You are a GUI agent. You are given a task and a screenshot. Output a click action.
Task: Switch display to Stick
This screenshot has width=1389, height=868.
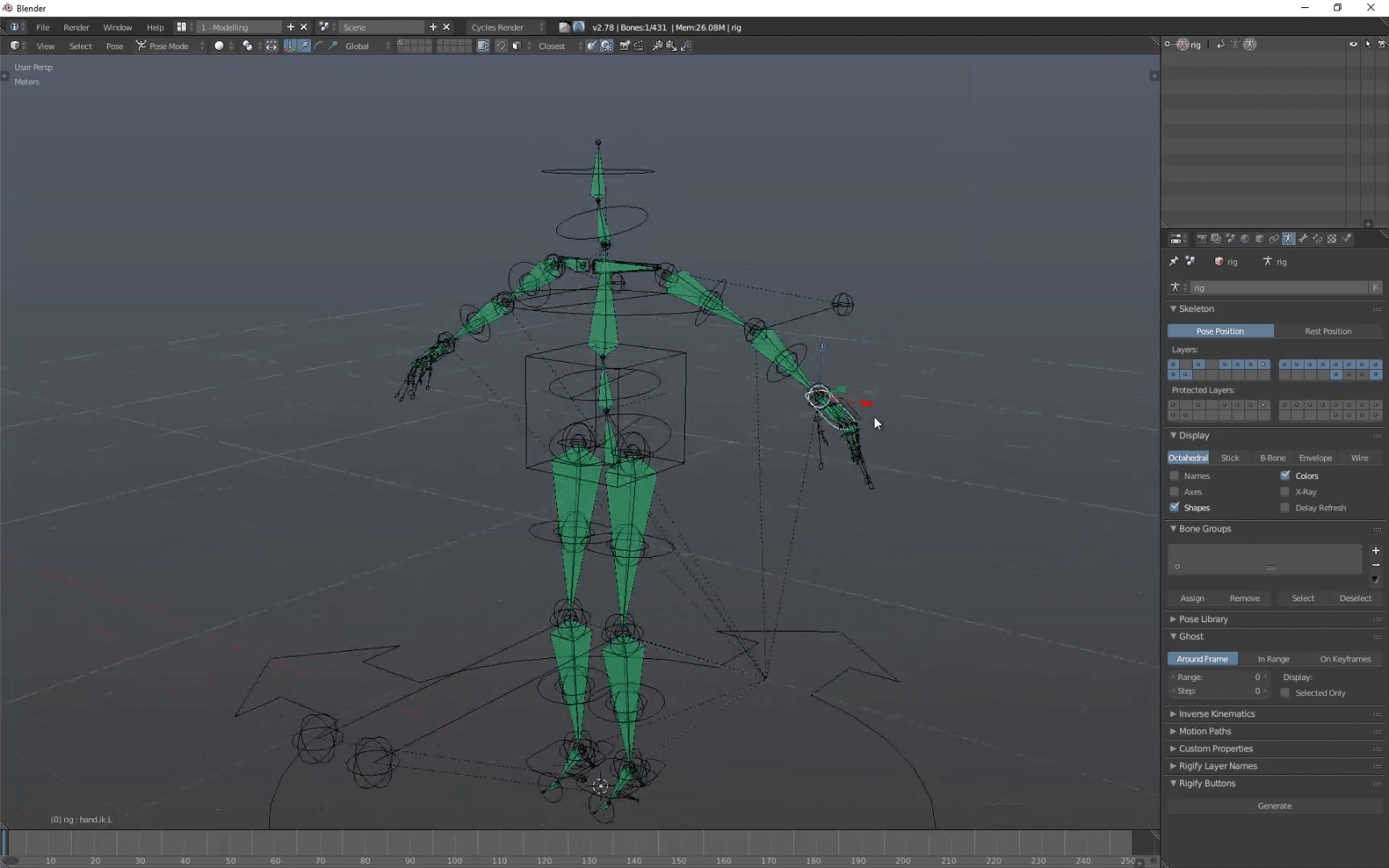click(1230, 458)
